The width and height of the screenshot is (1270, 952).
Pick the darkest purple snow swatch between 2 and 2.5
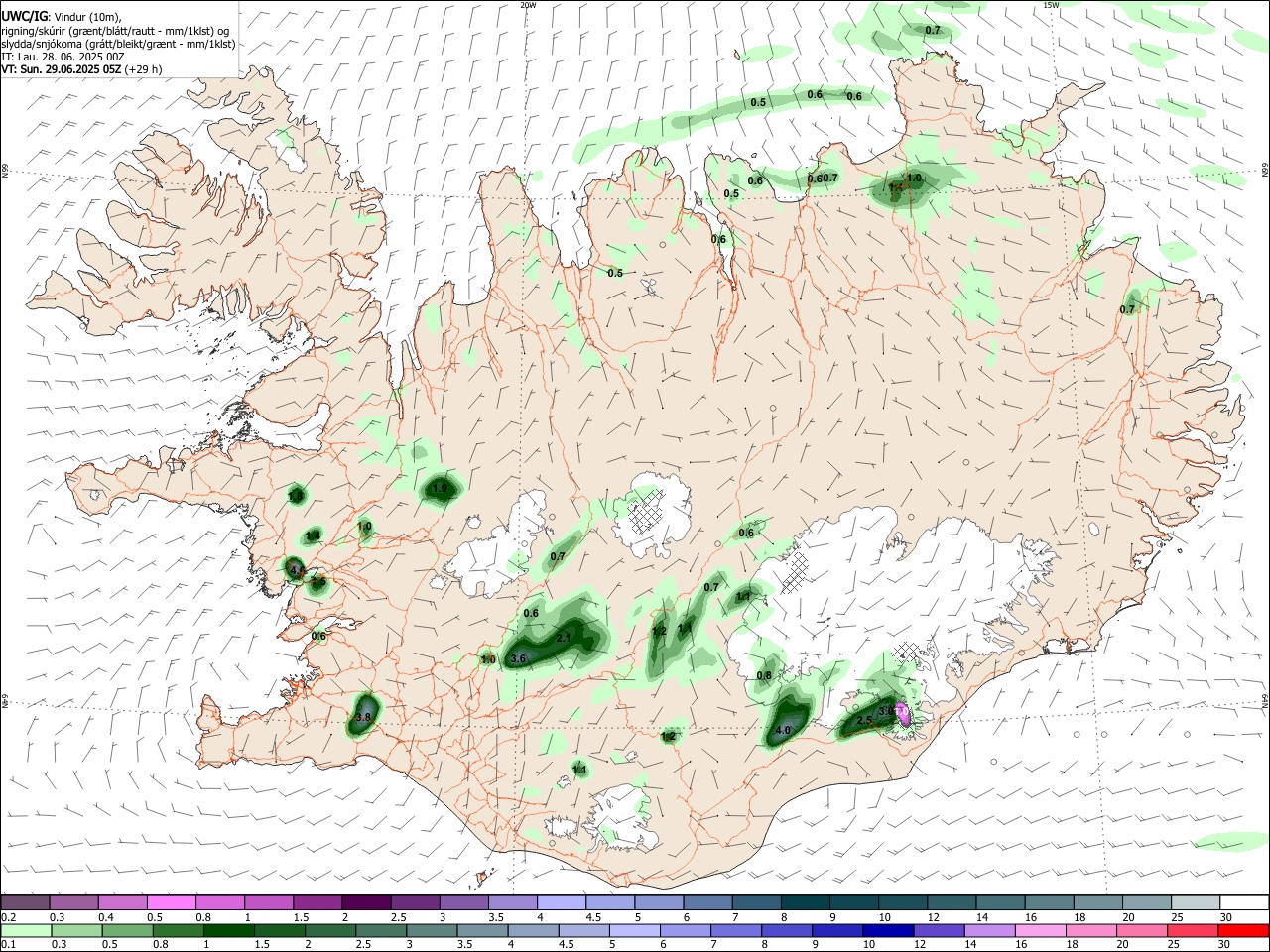point(366,902)
